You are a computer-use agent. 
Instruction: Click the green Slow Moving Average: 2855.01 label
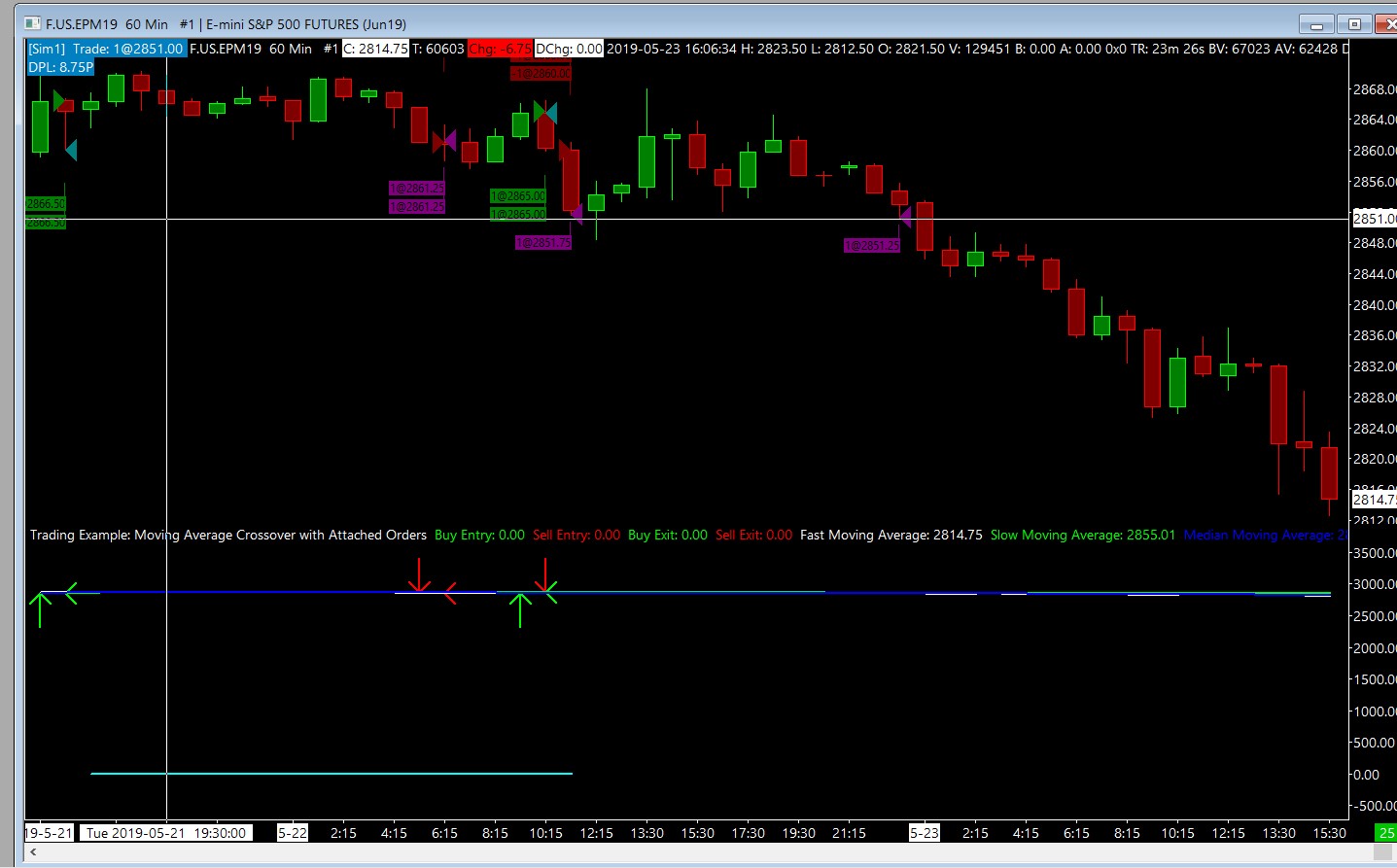pyautogui.click(x=1082, y=535)
